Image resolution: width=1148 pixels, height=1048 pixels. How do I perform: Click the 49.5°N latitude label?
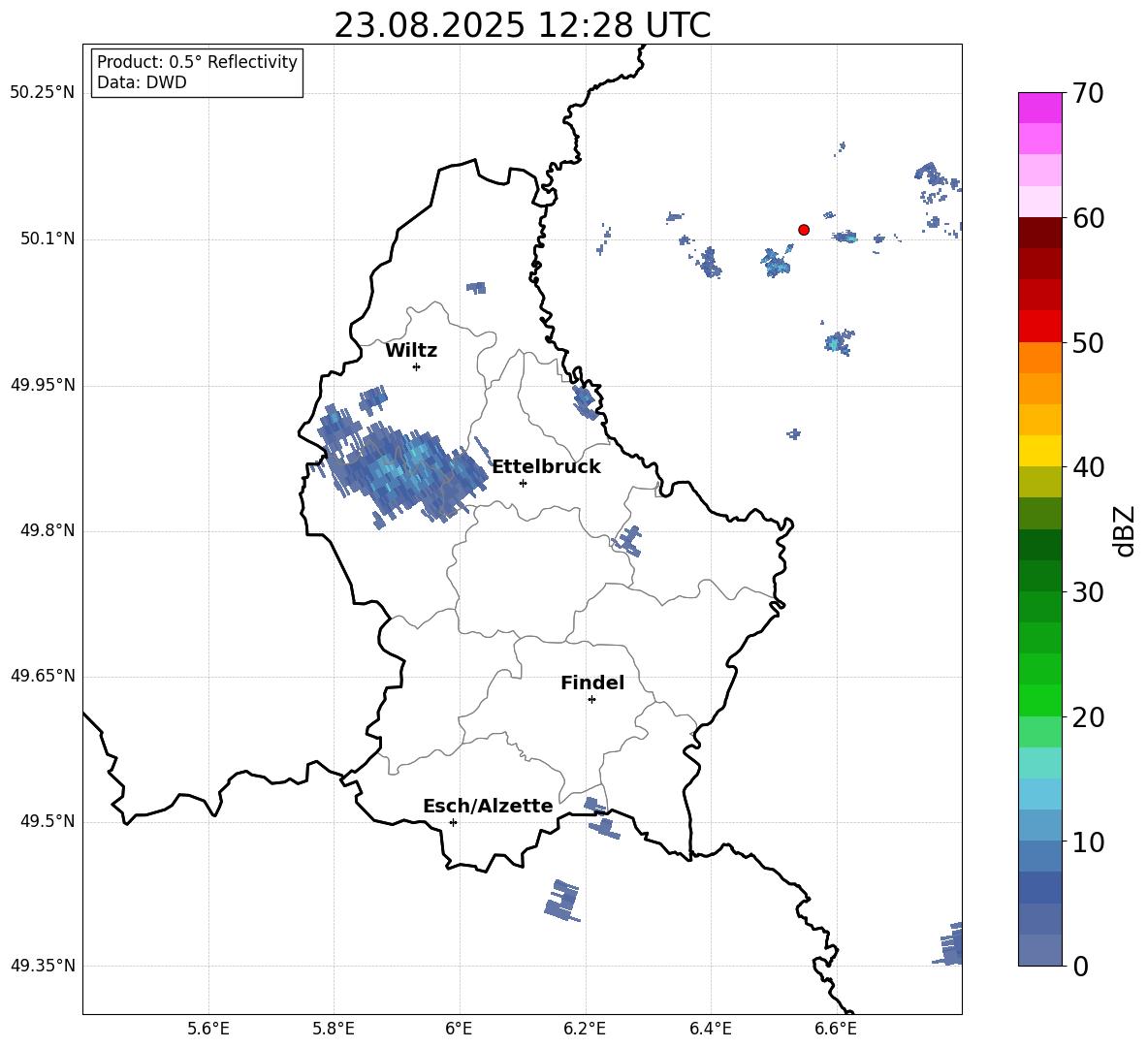pos(48,821)
